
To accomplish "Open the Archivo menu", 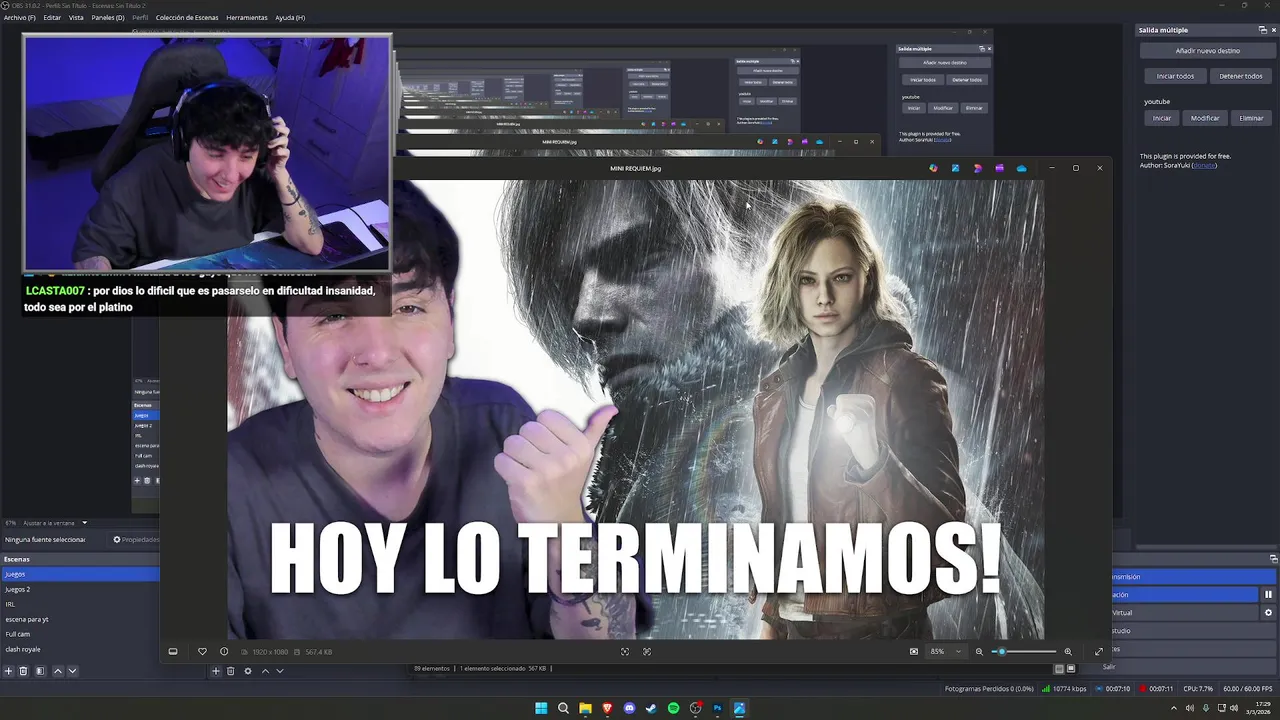I will pyautogui.click(x=19, y=17).
